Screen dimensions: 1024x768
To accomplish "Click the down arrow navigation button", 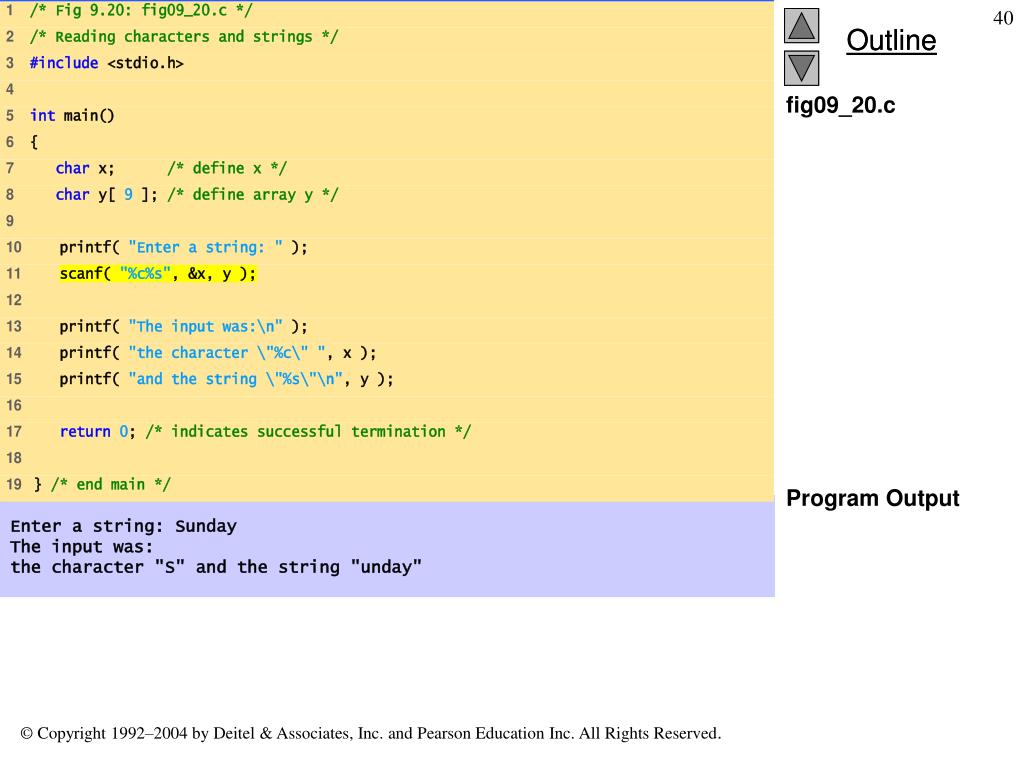I will 801,68.
